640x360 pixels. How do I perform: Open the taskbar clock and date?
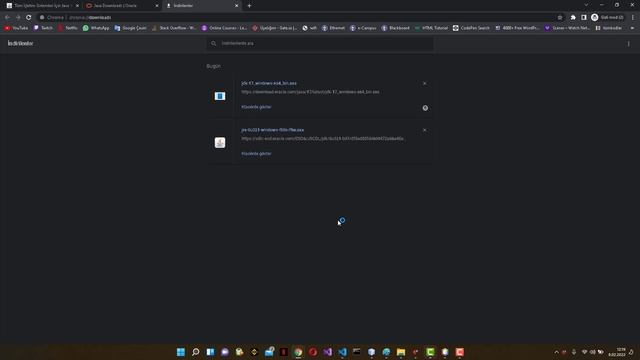(617, 352)
